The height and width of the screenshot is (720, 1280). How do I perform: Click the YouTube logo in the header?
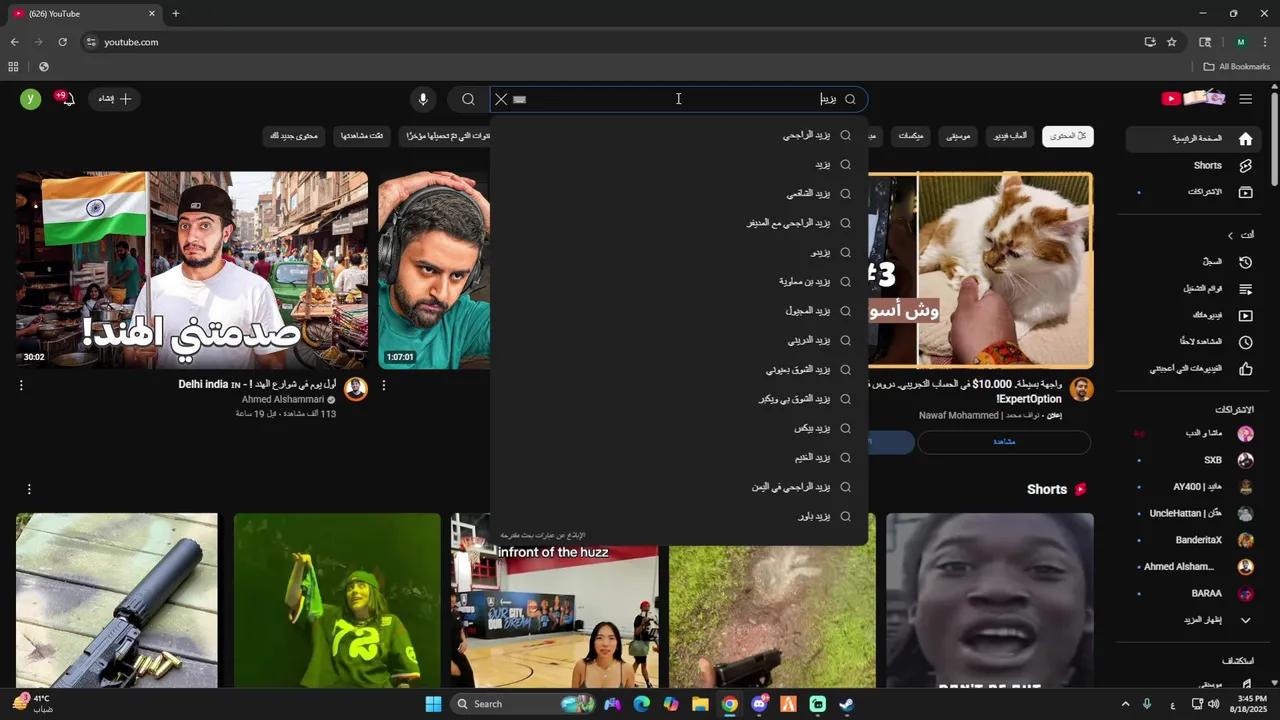pyautogui.click(x=1193, y=98)
